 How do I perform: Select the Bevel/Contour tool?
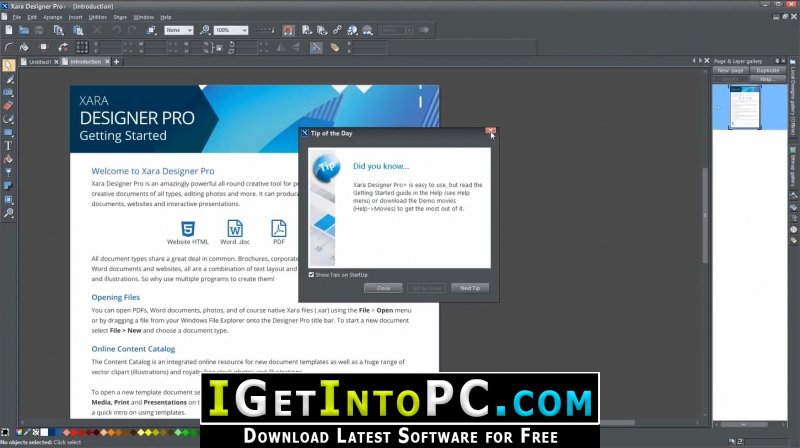pyautogui.click(x=8, y=200)
